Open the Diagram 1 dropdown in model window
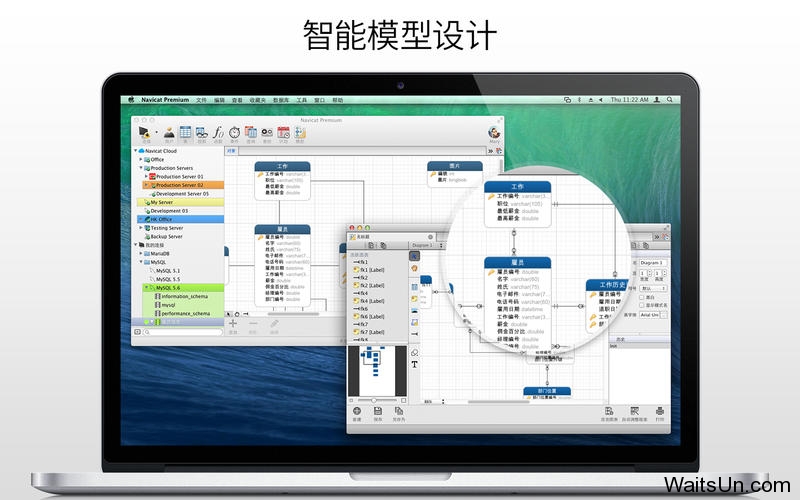The width and height of the screenshot is (800, 500). 427,245
